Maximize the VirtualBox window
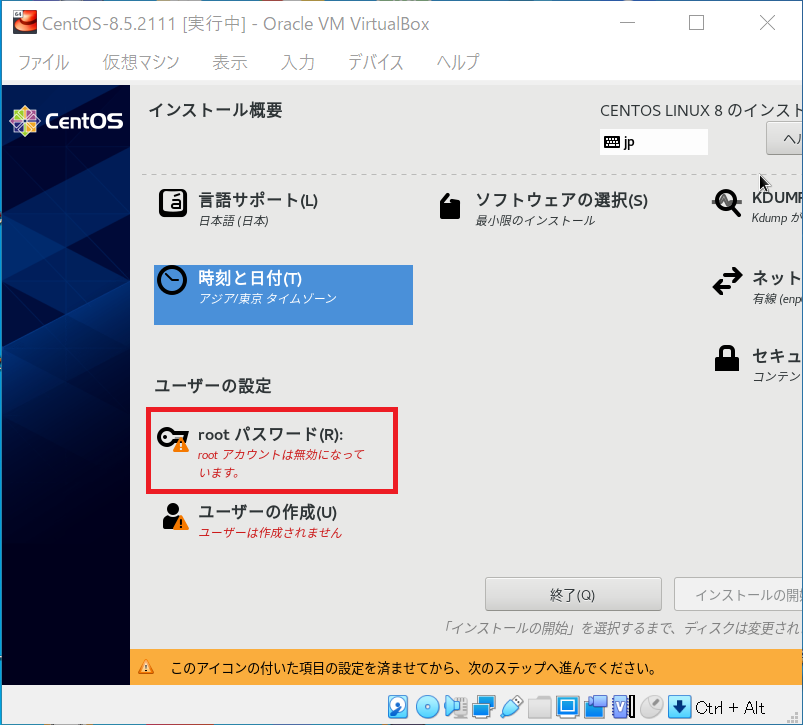803x725 pixels. tap(696, 23)
